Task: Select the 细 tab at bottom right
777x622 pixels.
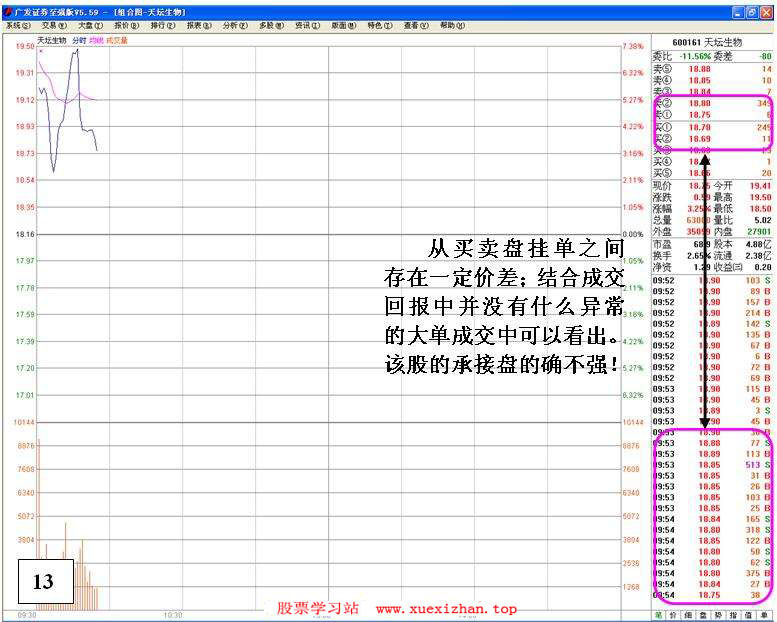Action: 688,616
